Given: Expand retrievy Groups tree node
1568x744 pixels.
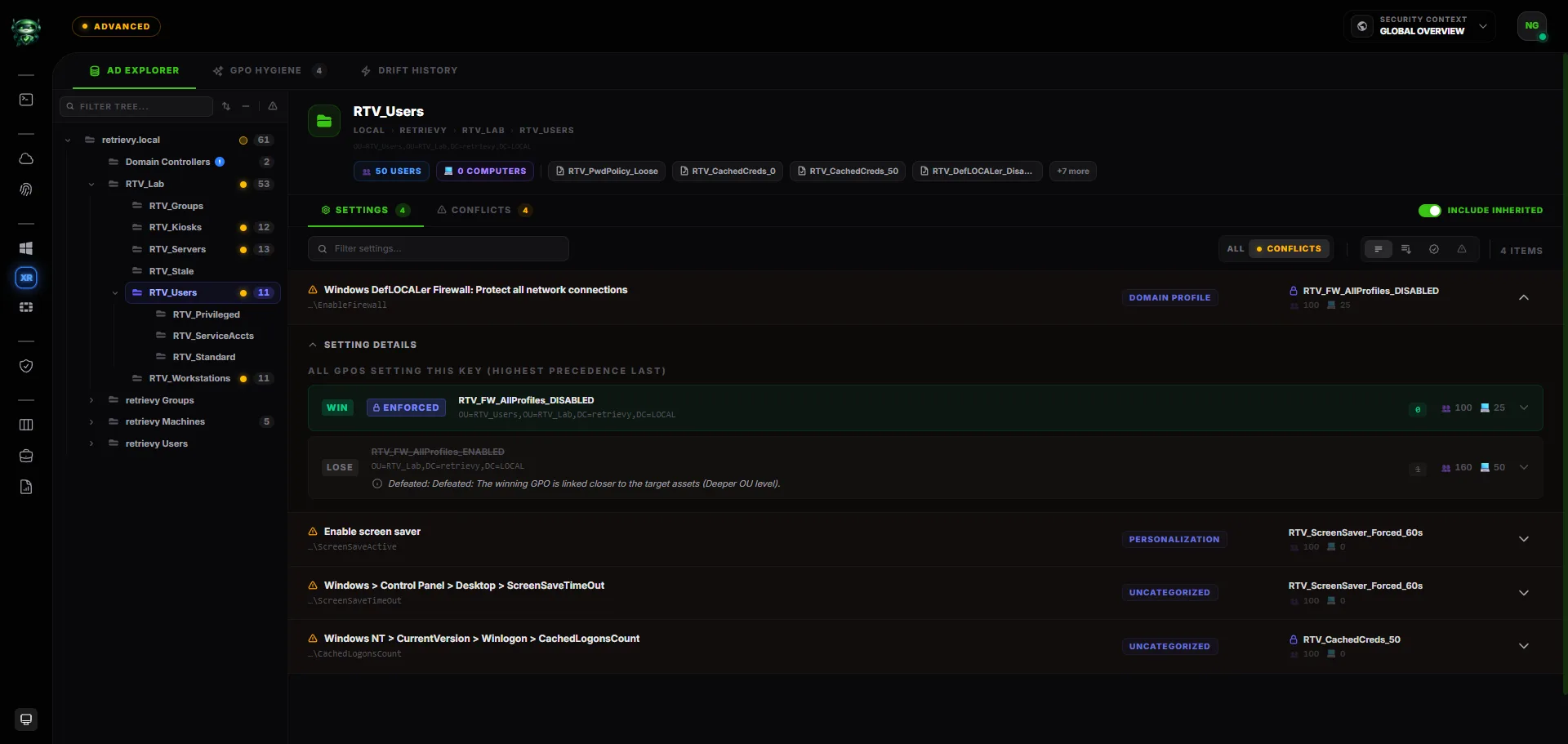Looking at the screenshot, I should pos(91,400).
